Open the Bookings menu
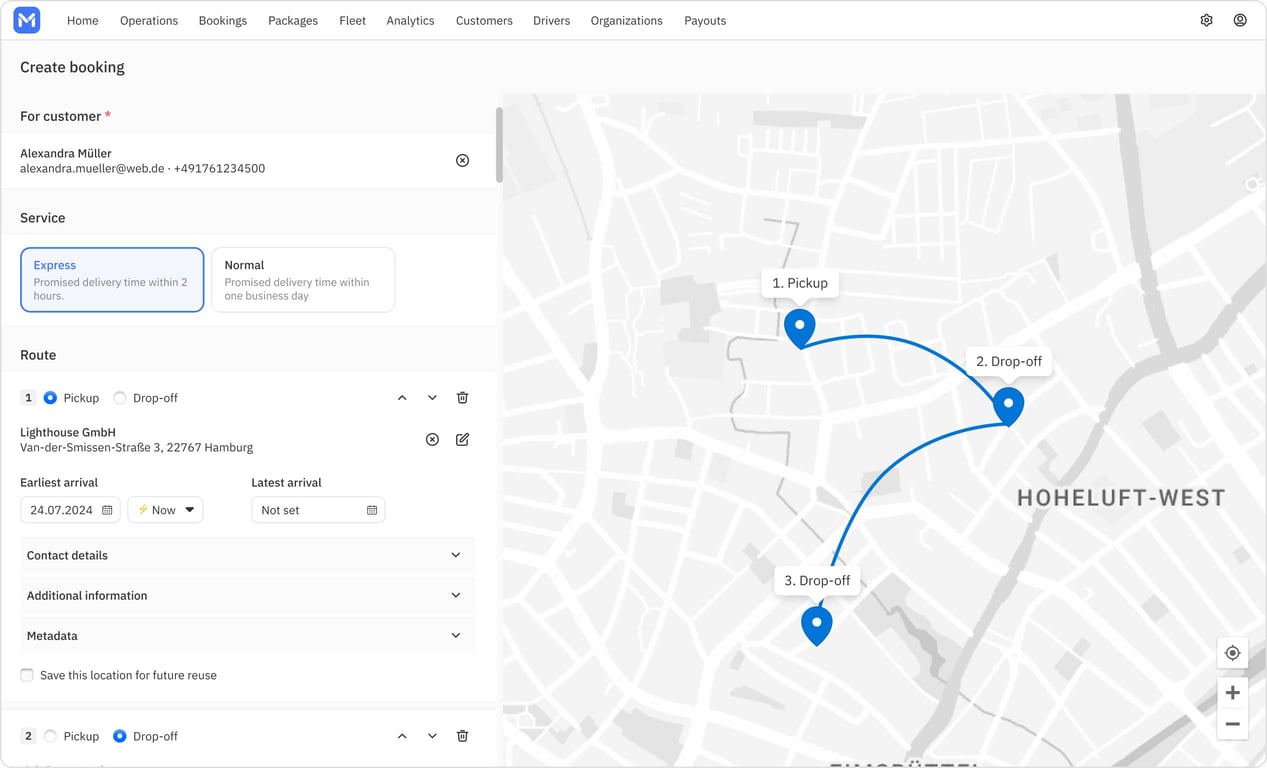 [223, 20]
